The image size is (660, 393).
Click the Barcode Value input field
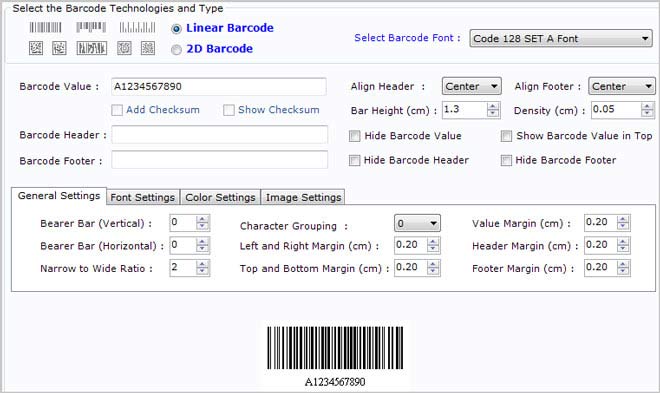pyautogui.click(x=218, y=86)
